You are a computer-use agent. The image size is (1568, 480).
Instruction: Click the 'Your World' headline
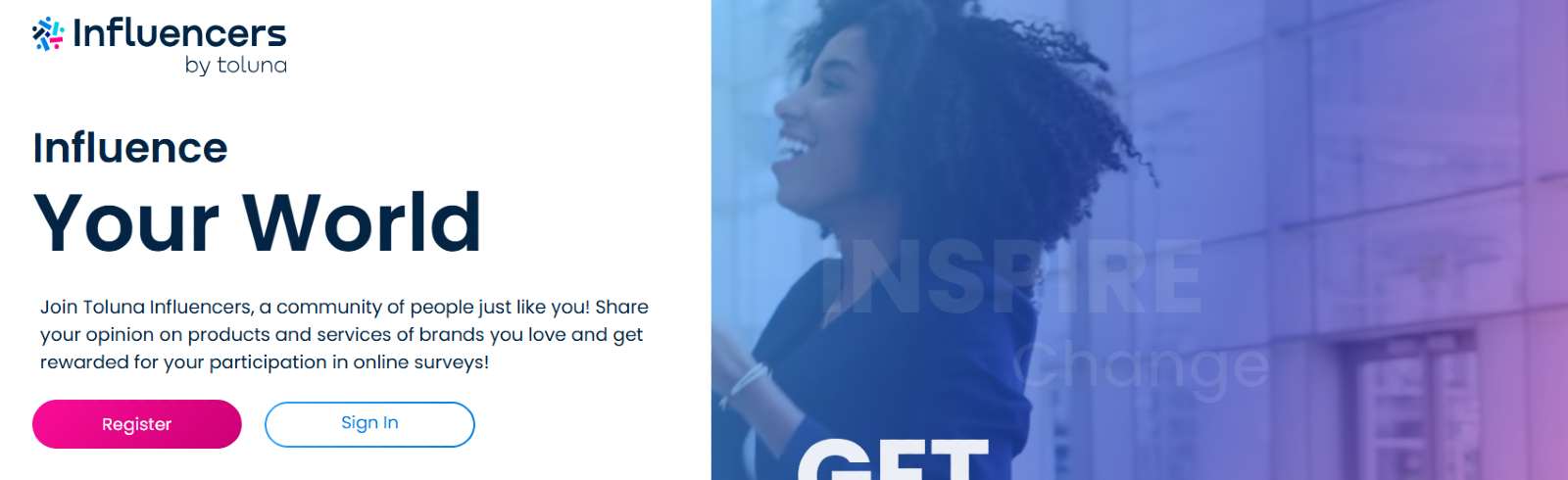tap(258, 222)
